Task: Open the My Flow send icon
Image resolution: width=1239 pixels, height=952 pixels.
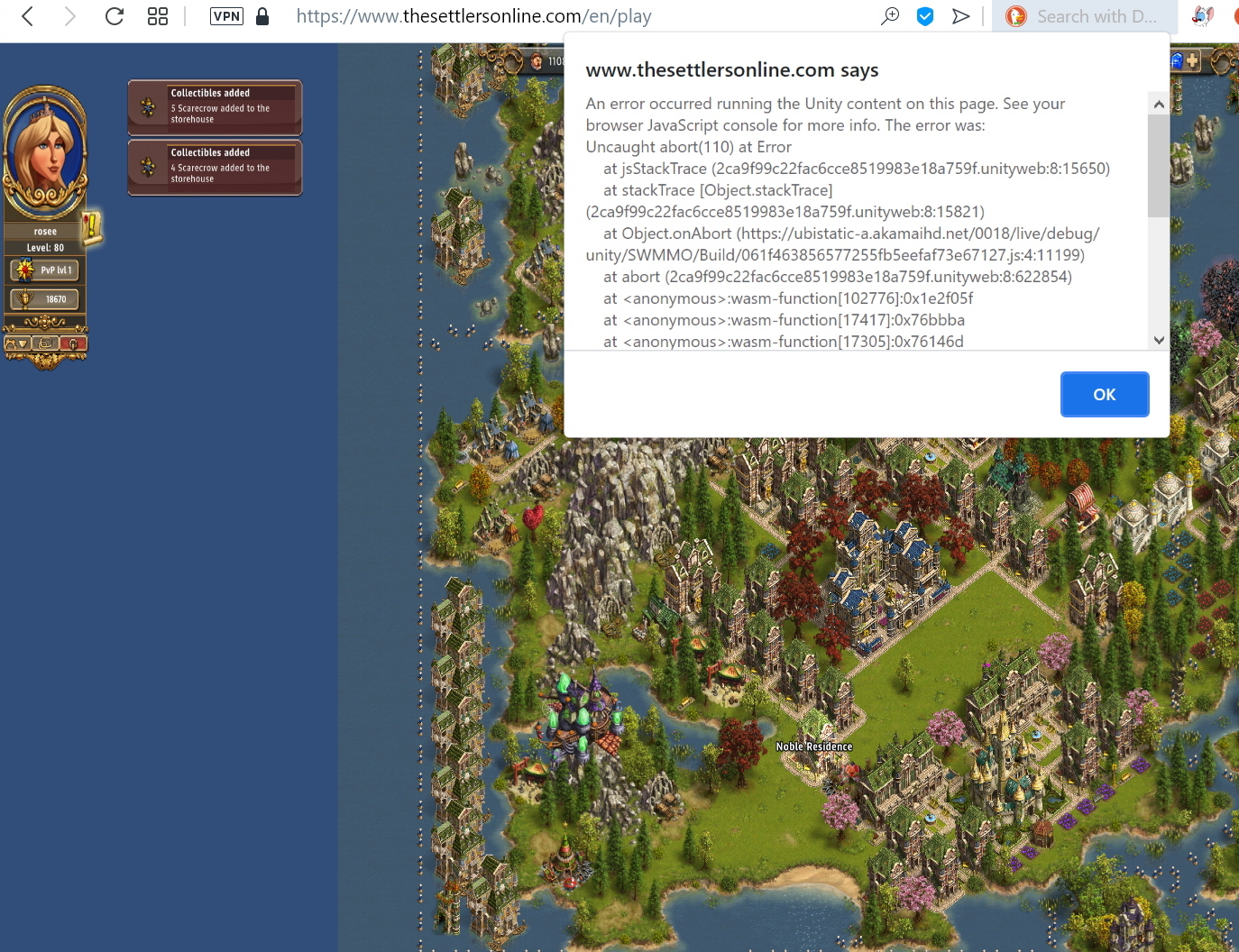Action: point(961,16)
